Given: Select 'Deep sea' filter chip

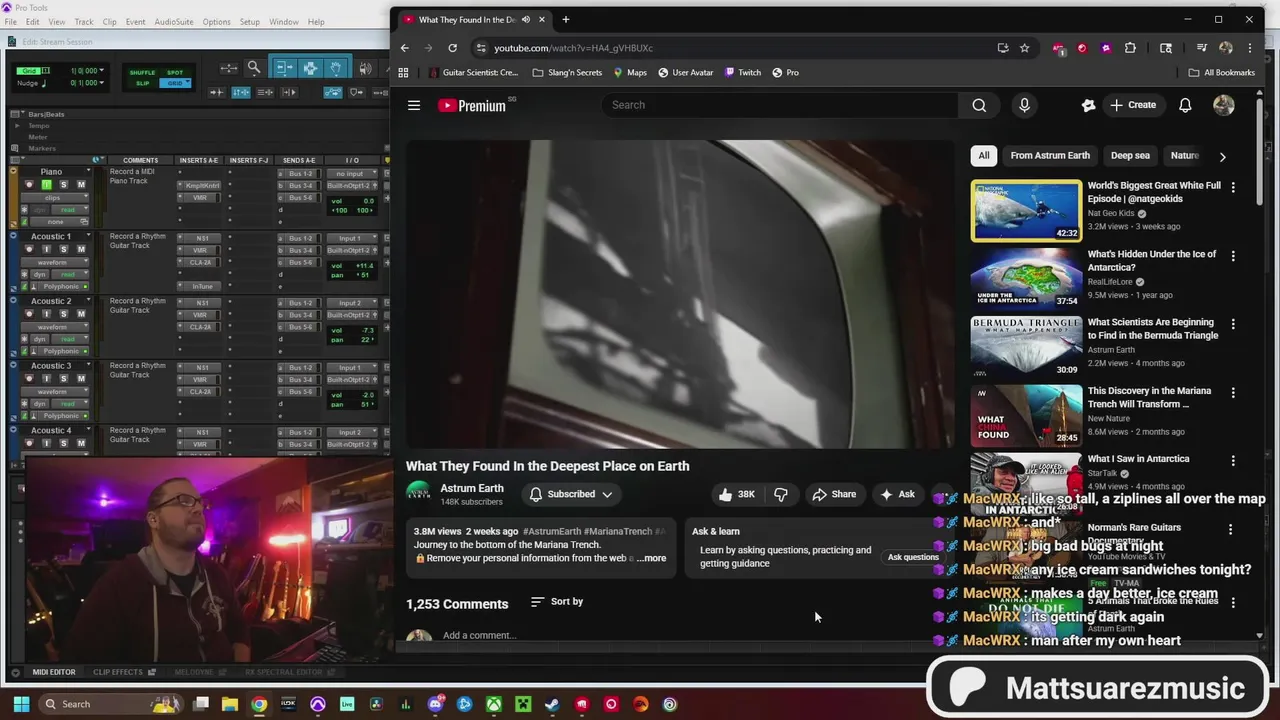Looking at the screenshot, I should [1130, 156].
